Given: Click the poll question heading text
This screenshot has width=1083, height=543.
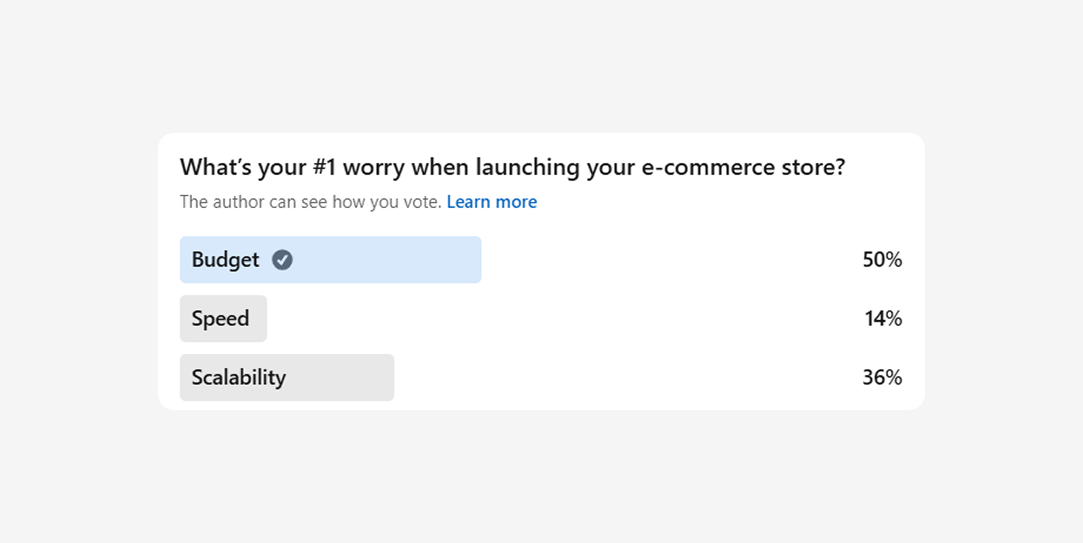Looking at the screenshot, I should 512,167.
